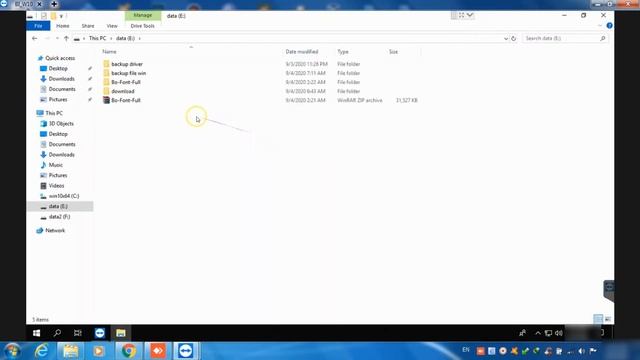This screenshot has width=640, height=360.
Task: Open media player icon on host taskbar
Action: click(x=99, y=351)
